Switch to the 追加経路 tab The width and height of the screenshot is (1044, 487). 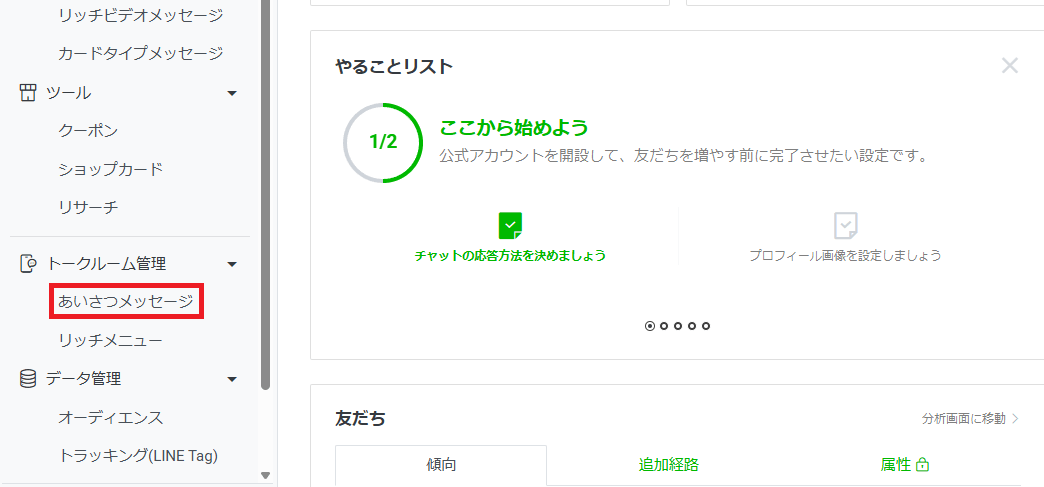coord(668,465)
